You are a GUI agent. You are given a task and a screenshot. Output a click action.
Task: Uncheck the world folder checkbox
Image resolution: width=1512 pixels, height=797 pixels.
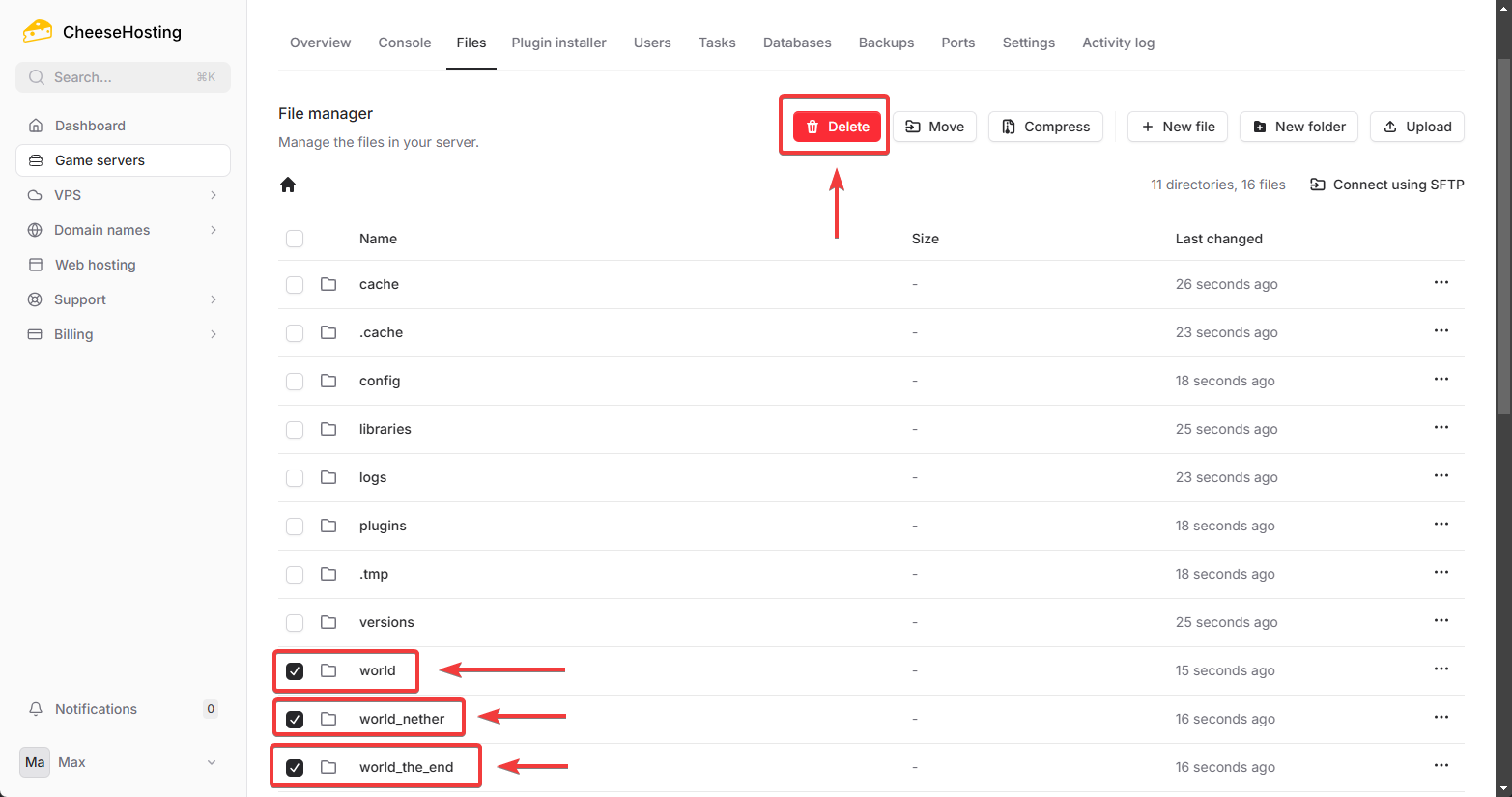click(x=295, y=671)
